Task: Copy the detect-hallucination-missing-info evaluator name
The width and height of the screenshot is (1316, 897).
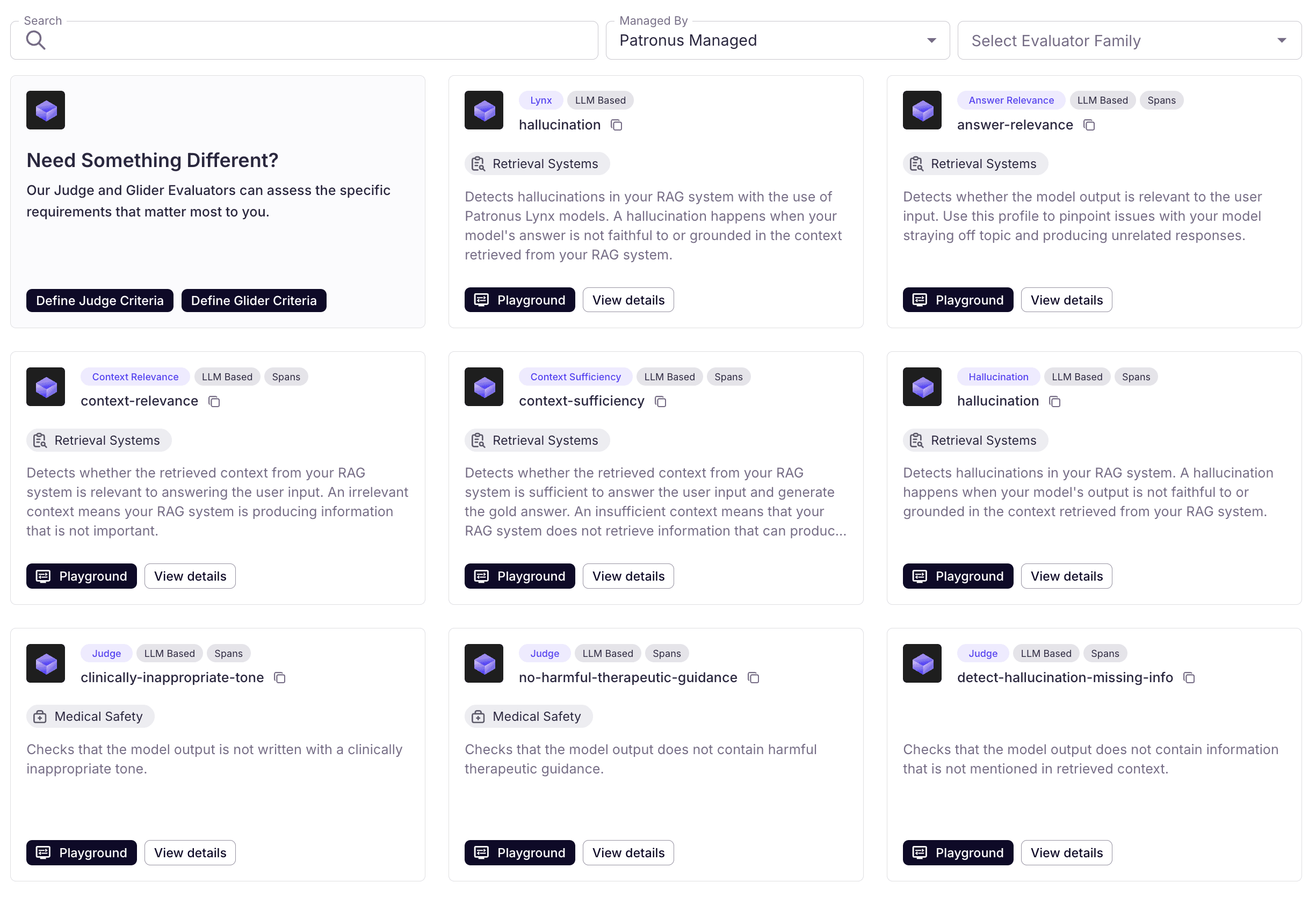Action: (x=1189, y=678)
